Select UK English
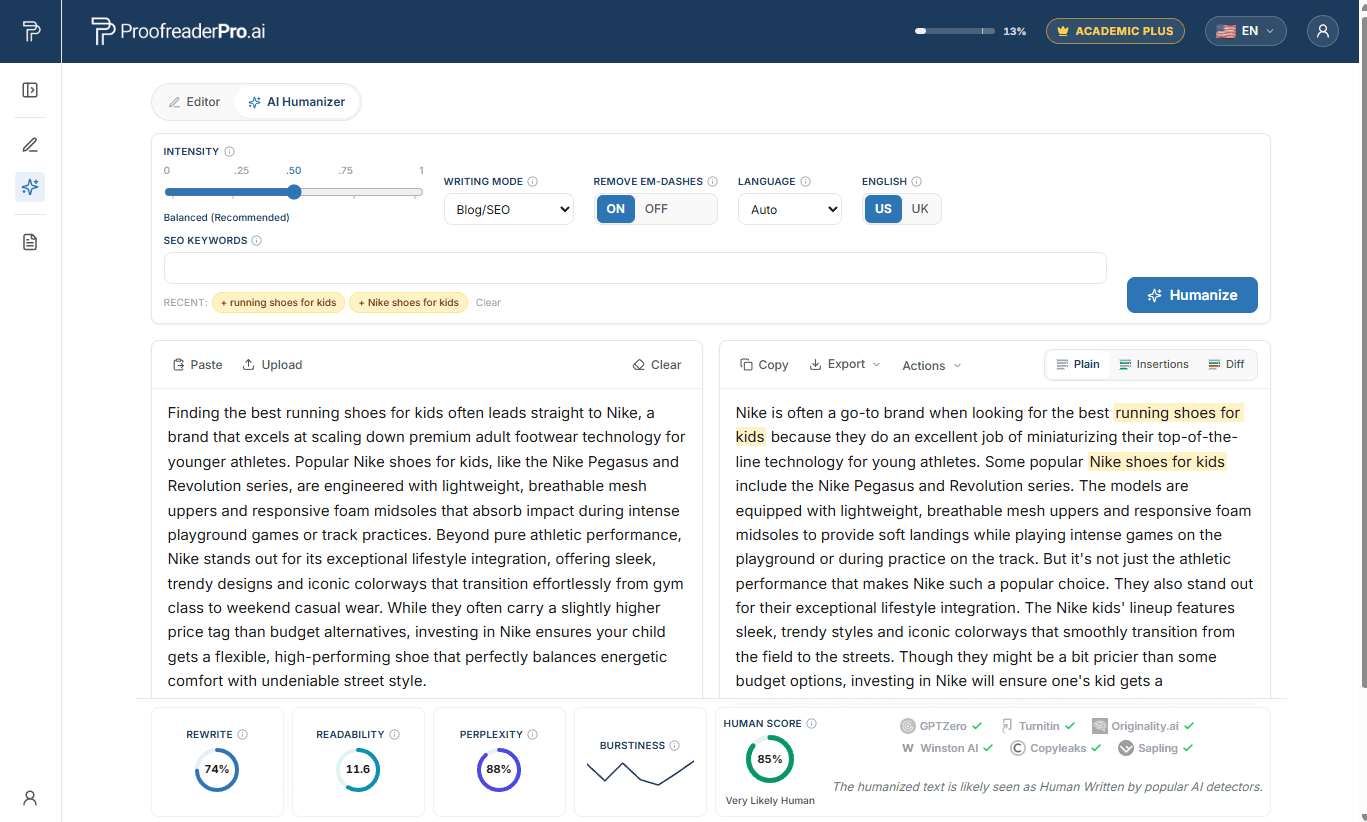This screenshot has width=1367, height=822. coord(920,209)
